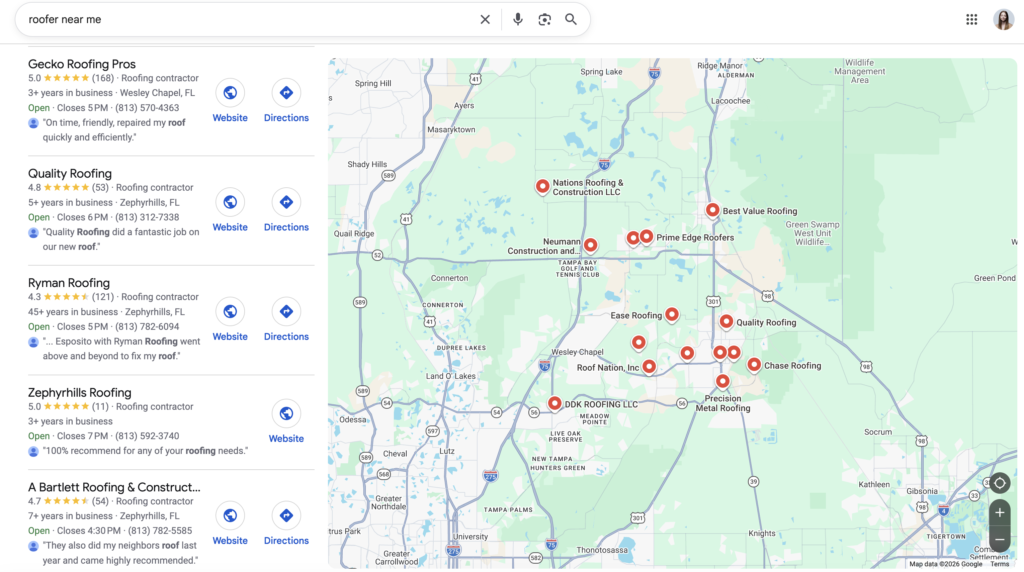This screenshot has height=572, width=1024.
Task: Select the Quality Roofing map pin
Action: pos(726,322)
